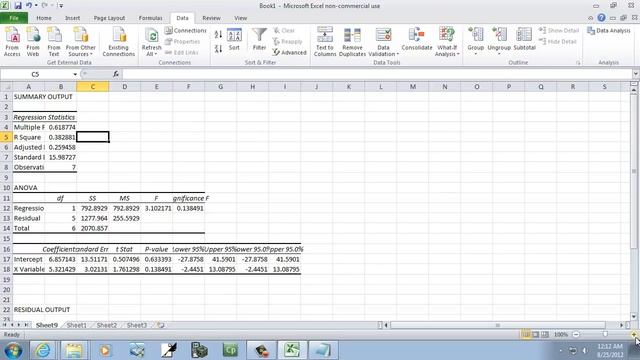
Task: Select column D header
Action: point(124,87)
